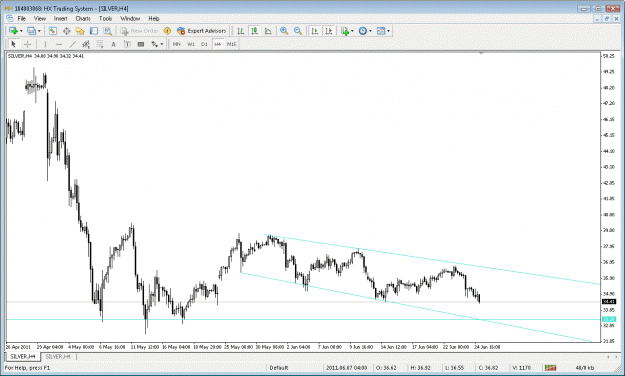Open the Charts menu
Viewport: 625px width, 376px height.
pos(83,18)
